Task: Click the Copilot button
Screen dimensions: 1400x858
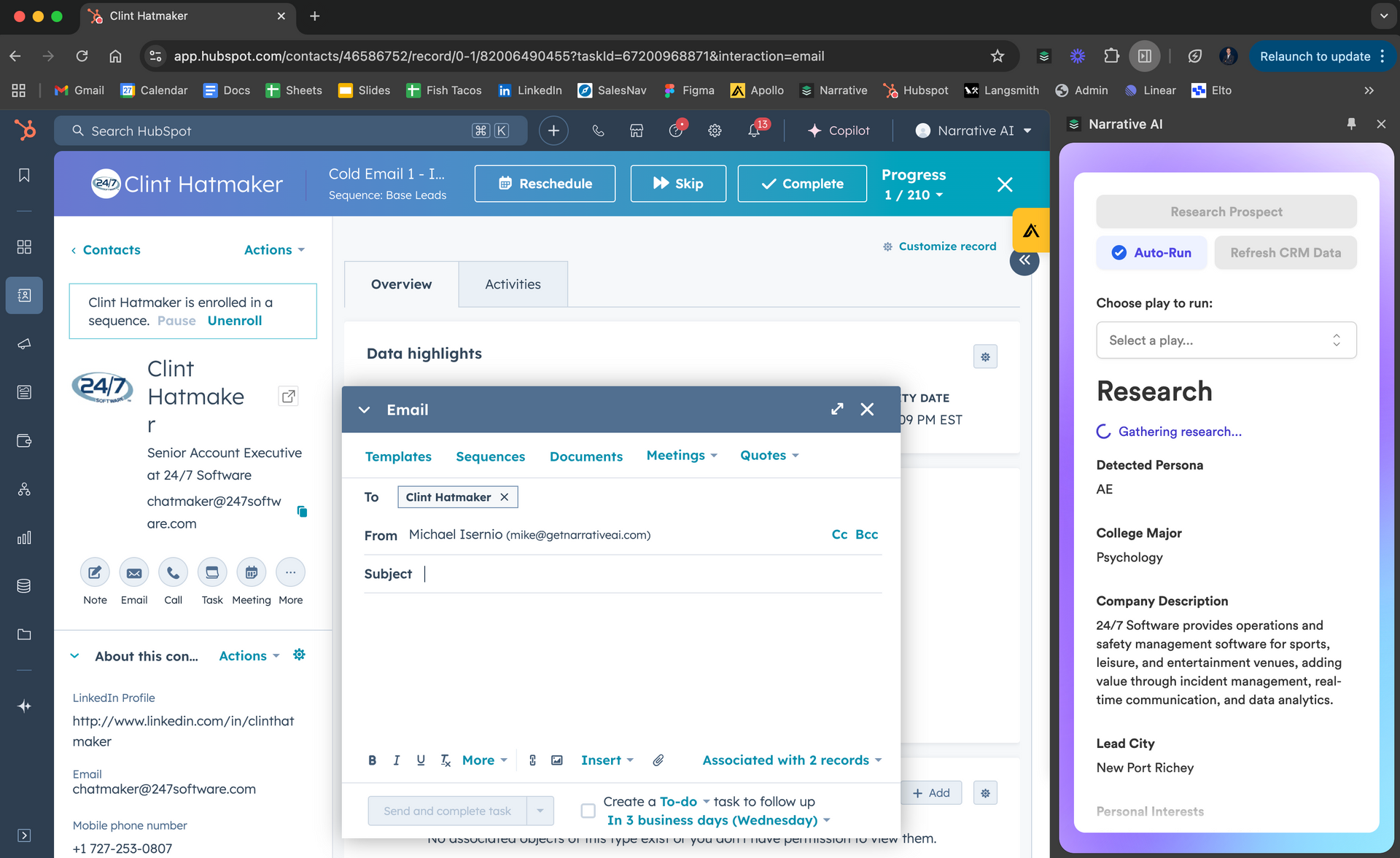Action: click(839, 130)
